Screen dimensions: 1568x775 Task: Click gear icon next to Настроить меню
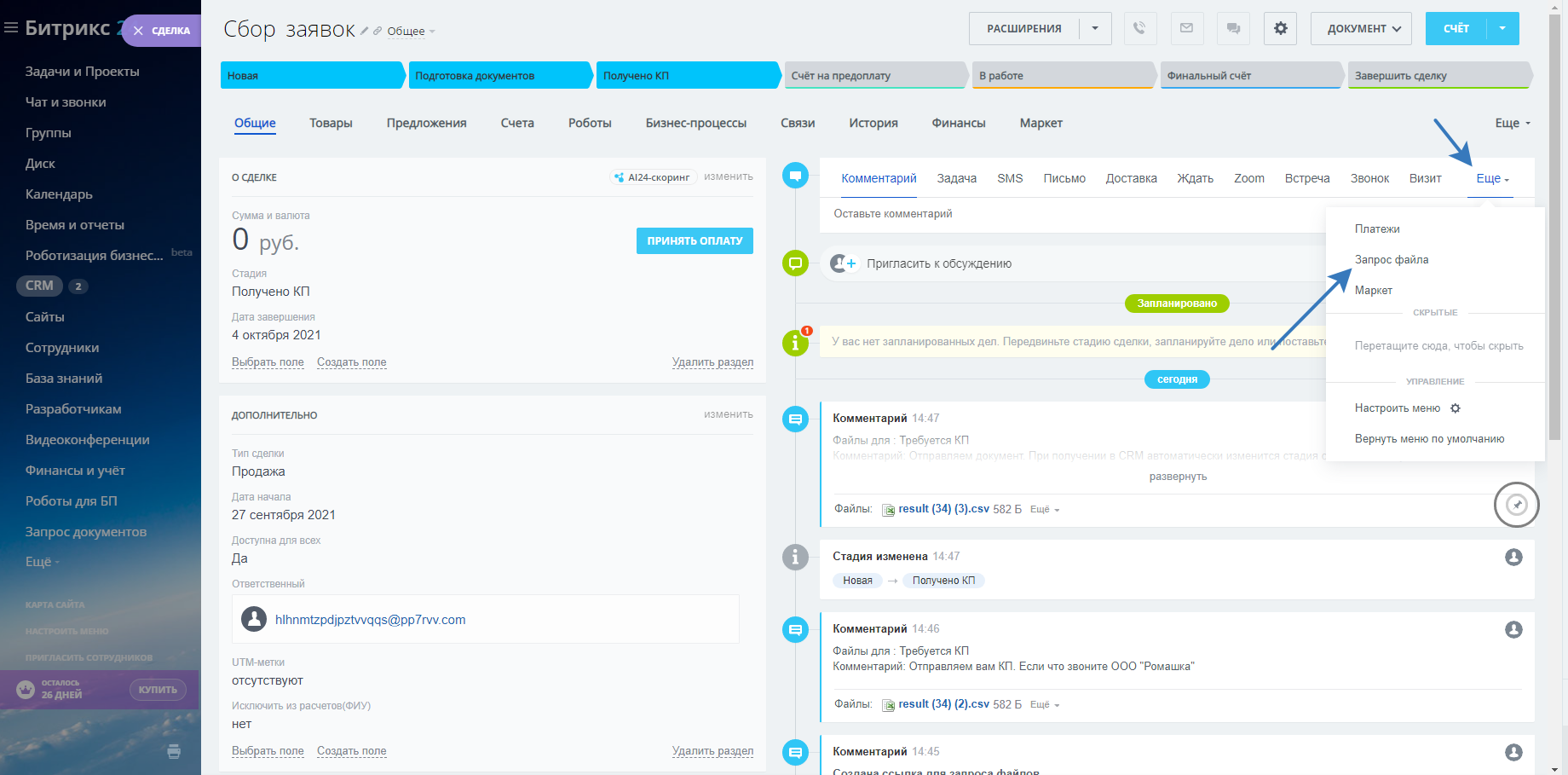pyautogui.click(x=1456, y=408)
